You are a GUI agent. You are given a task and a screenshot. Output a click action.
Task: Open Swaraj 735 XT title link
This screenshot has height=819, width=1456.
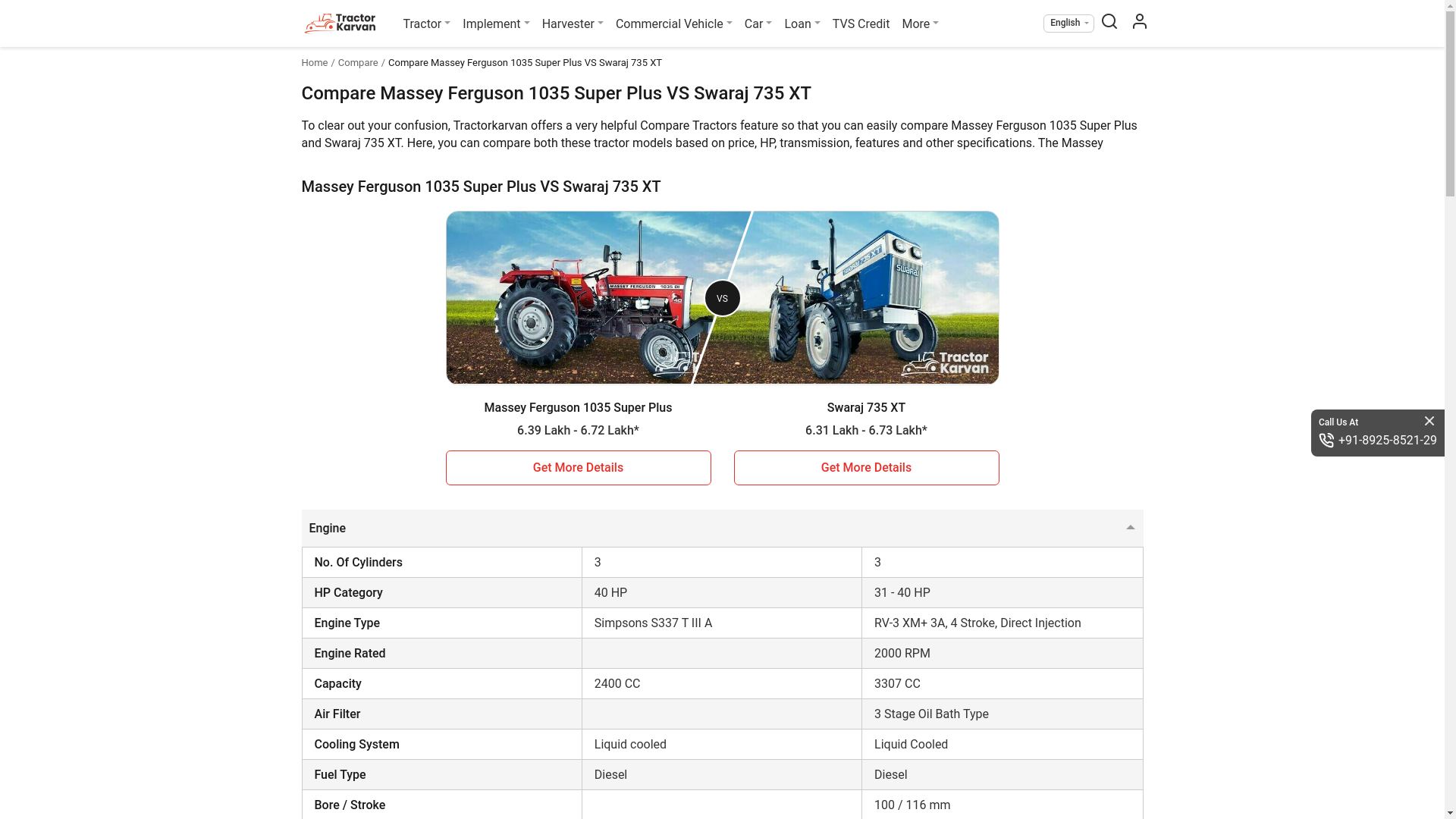tap(866, 408)
